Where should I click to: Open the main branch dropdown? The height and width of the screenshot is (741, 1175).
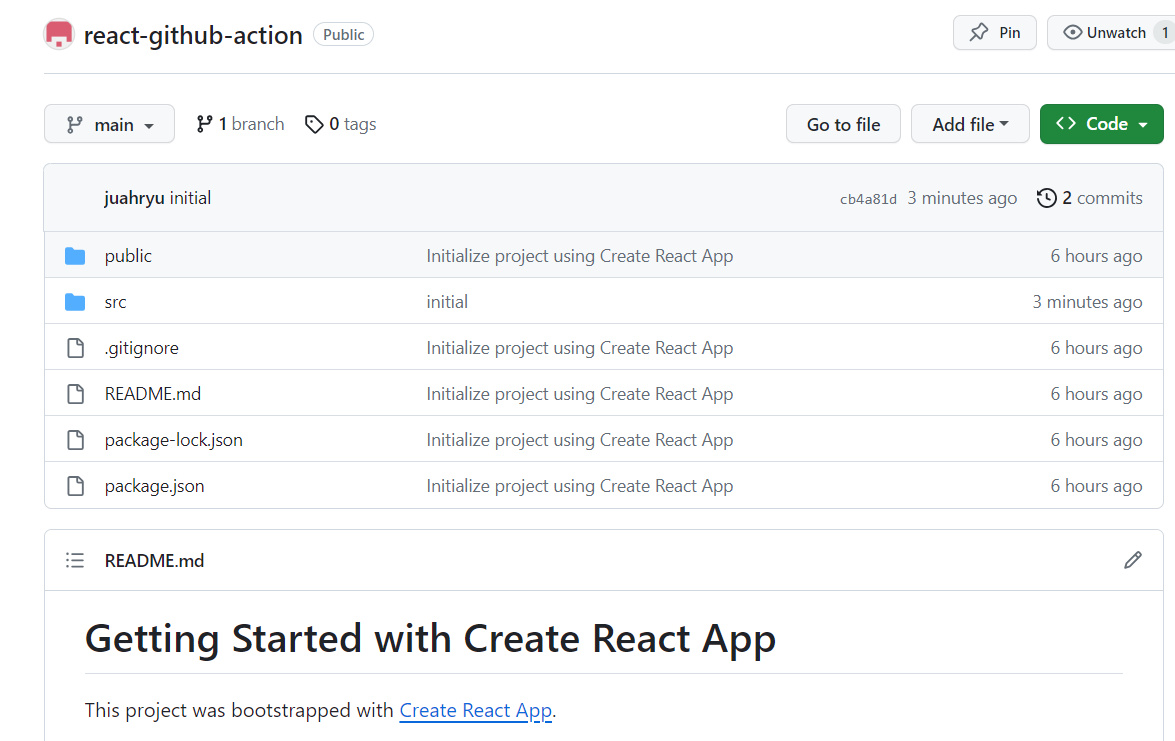(109, 124)
